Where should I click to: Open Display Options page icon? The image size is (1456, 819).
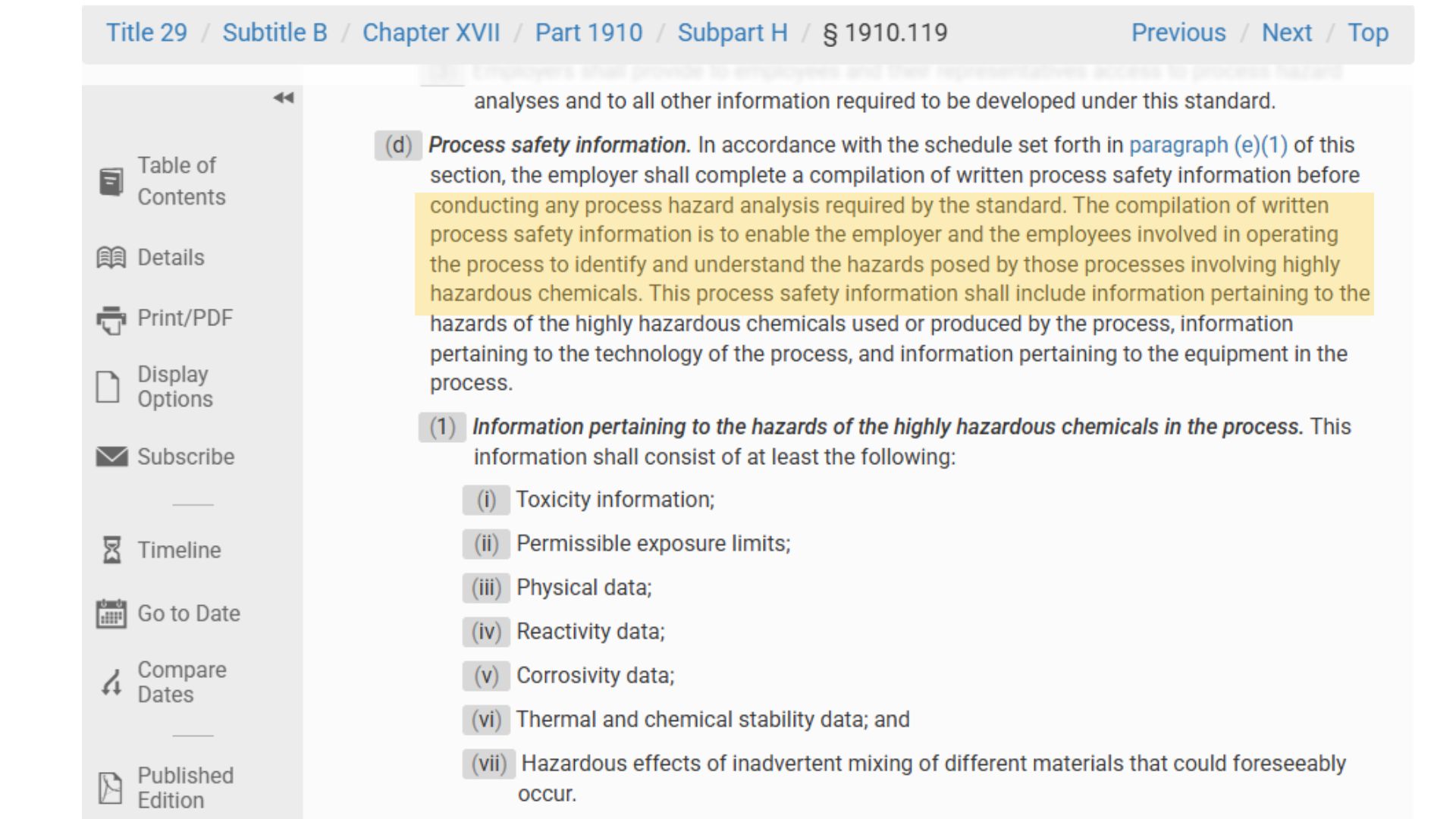point(108,387)
